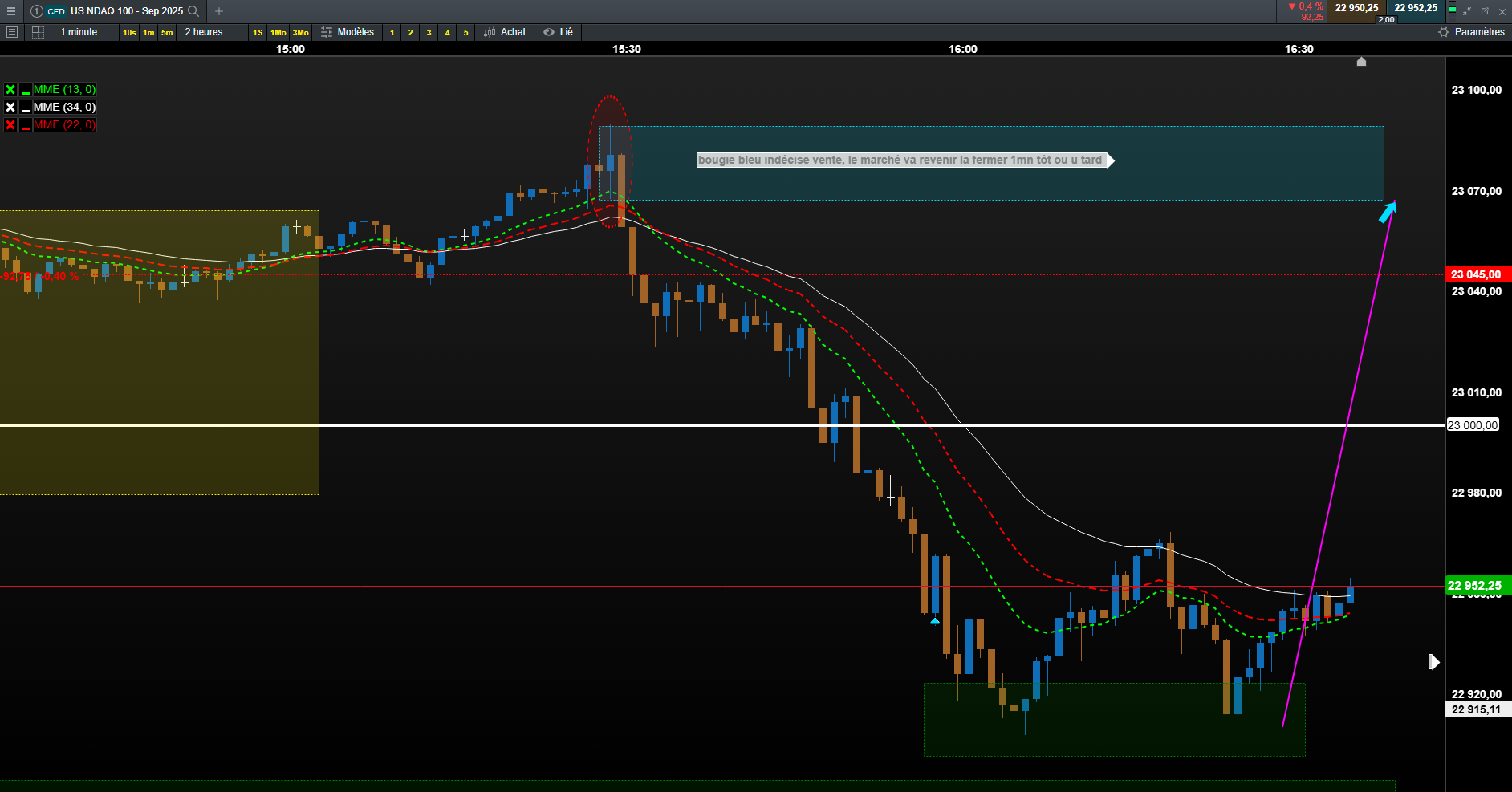Screen dimensions: 1512x792
Task: Click the Achat buy button
Action: 505,32
